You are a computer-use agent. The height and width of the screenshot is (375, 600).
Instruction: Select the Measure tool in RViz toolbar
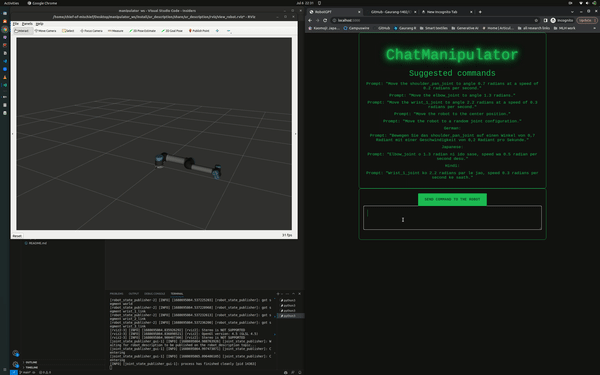(116, 31)
